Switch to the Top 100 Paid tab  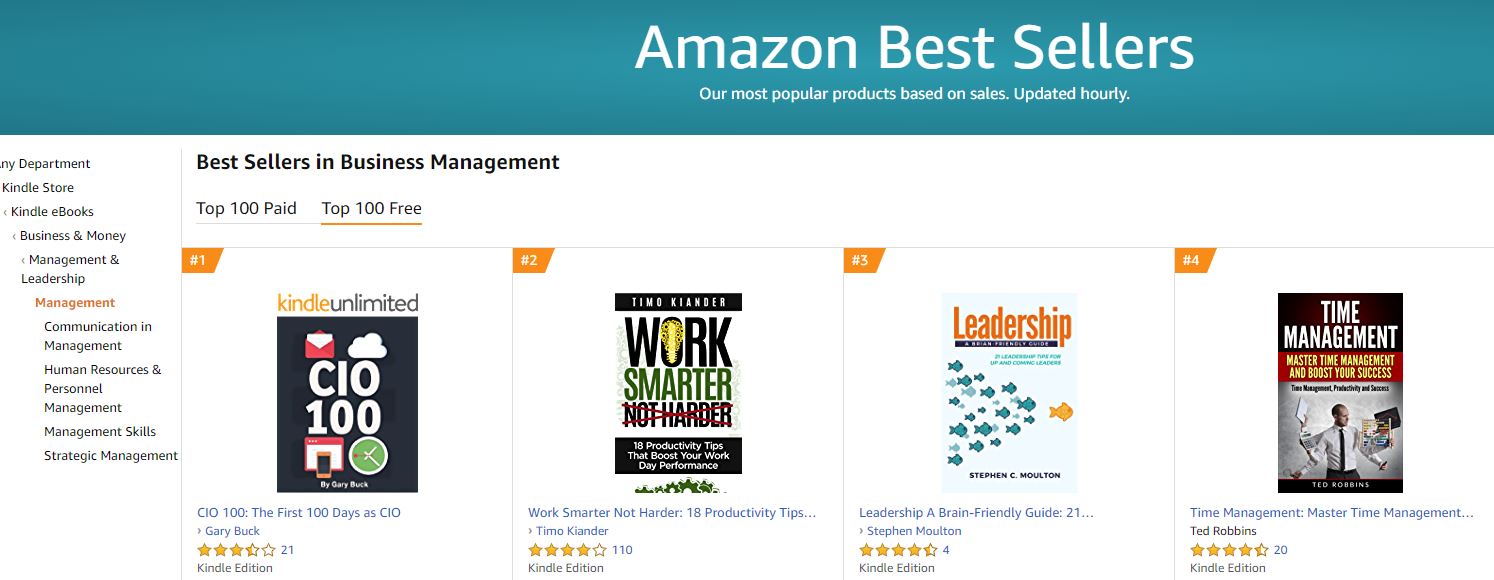pyautogui.click(x=246, y=208)
